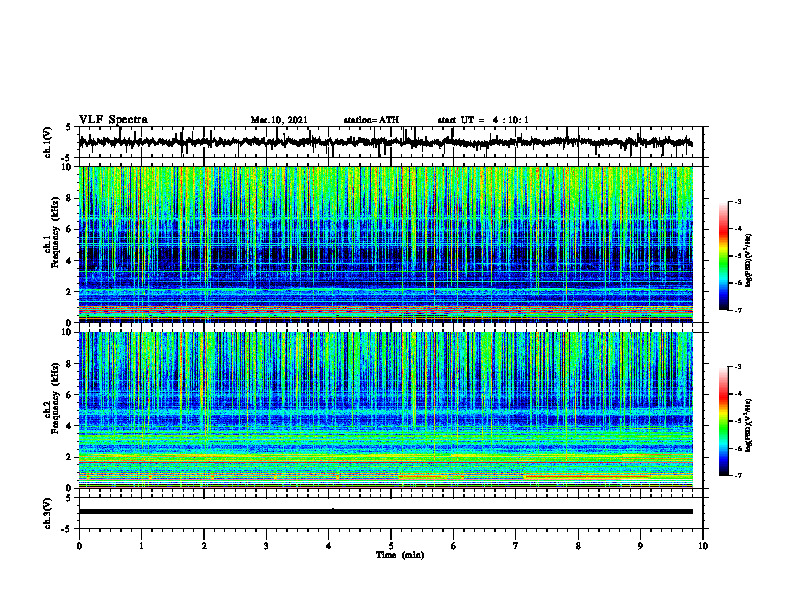
Task: Click the 'station=ATH' header label
Action: pos(371,120)
